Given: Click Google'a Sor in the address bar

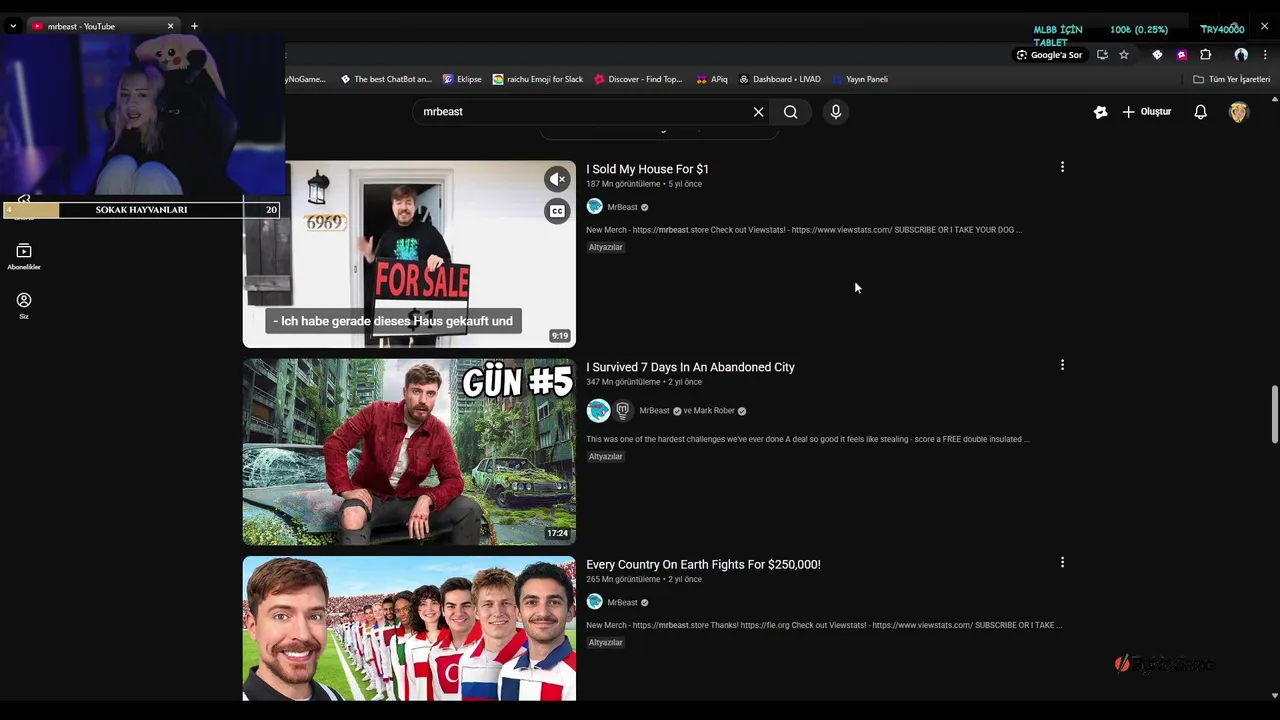Looking at the screenshot, I should tap(1049, 55).
